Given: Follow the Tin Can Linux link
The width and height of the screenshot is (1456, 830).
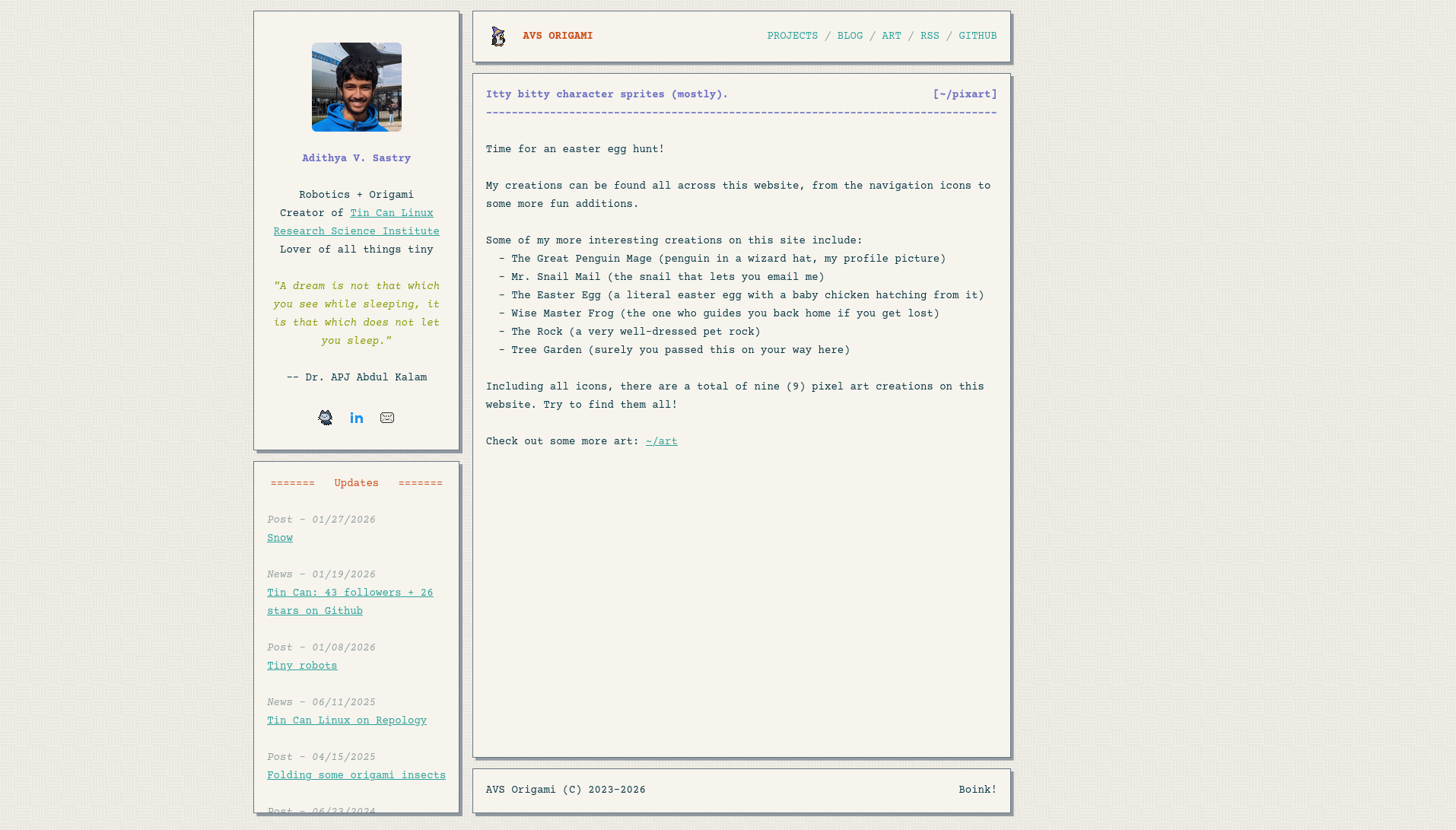Looking at the screenshot, I should pos(391,213).
